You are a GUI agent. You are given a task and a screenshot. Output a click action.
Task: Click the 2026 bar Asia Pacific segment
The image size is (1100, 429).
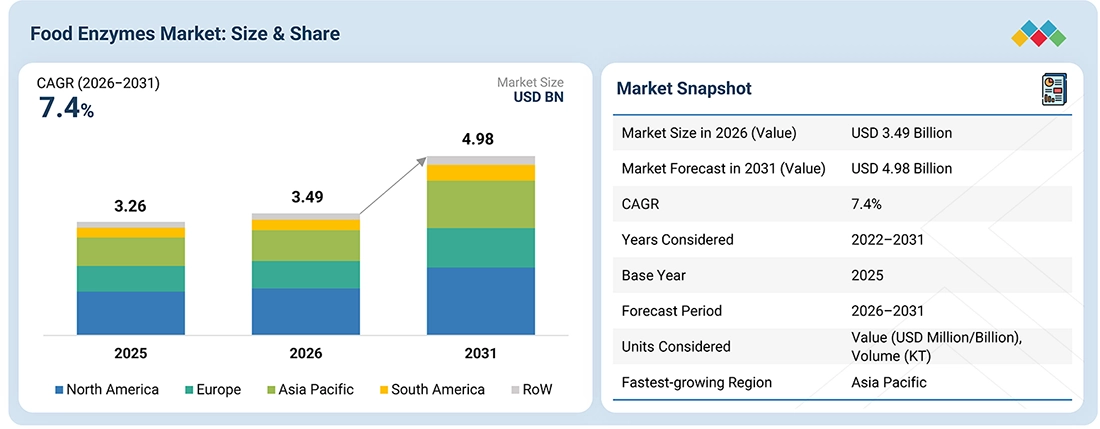click(x=306, y=245)
